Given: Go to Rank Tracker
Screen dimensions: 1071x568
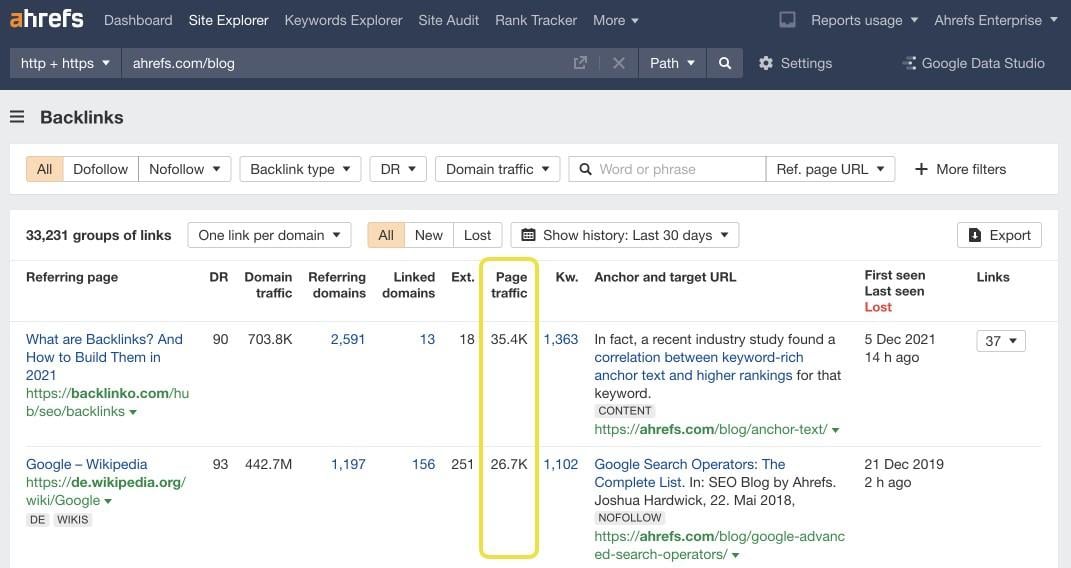Looking at the screenshot, I should pyautogui.click(x=536, y=20).
